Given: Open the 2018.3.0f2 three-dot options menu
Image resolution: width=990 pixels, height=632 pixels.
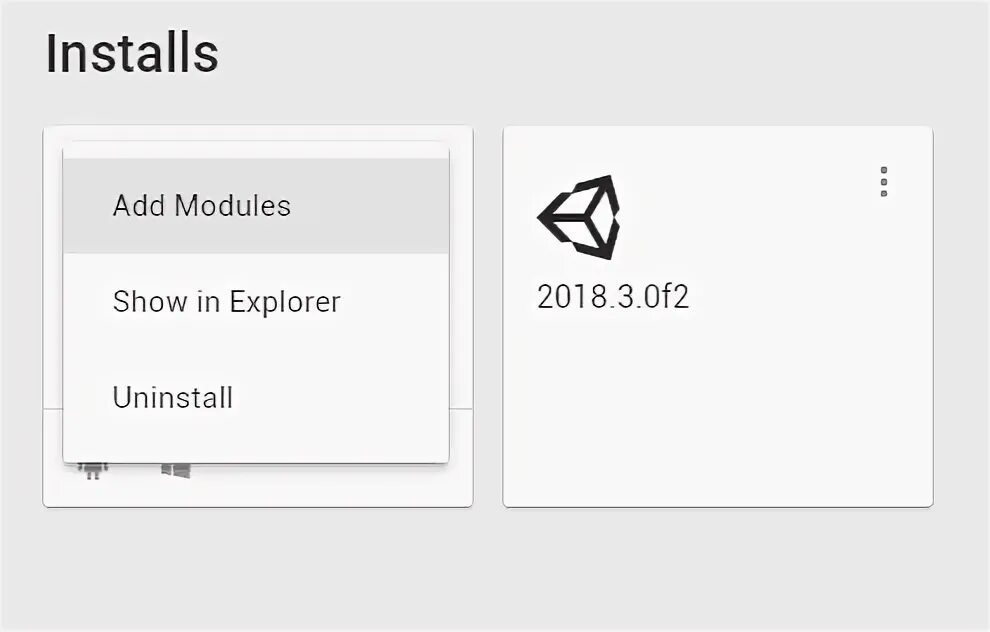Looking at the screenshot, I should click(883, 182).
